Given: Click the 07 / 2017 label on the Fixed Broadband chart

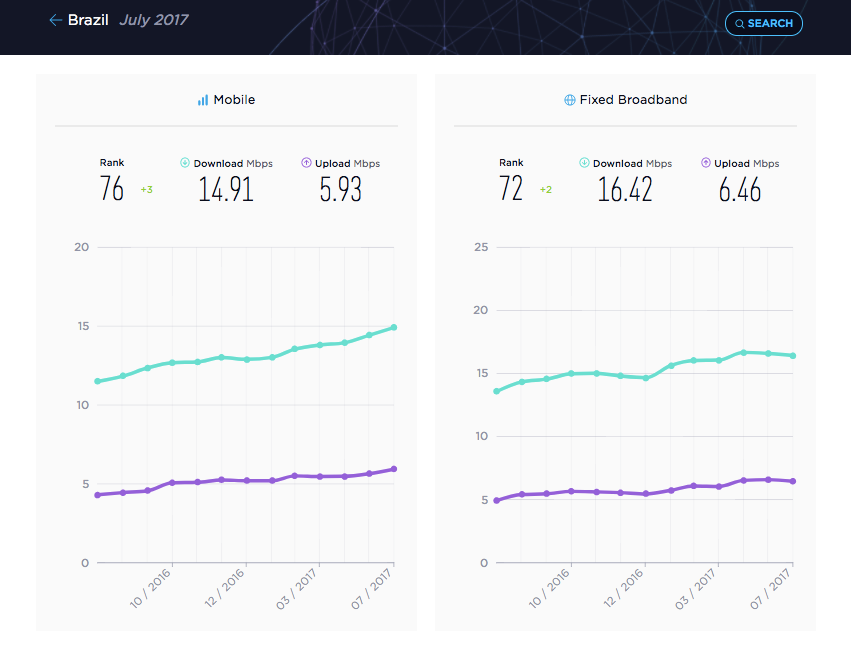Looking at the screenshot, I should click(770, 588).
